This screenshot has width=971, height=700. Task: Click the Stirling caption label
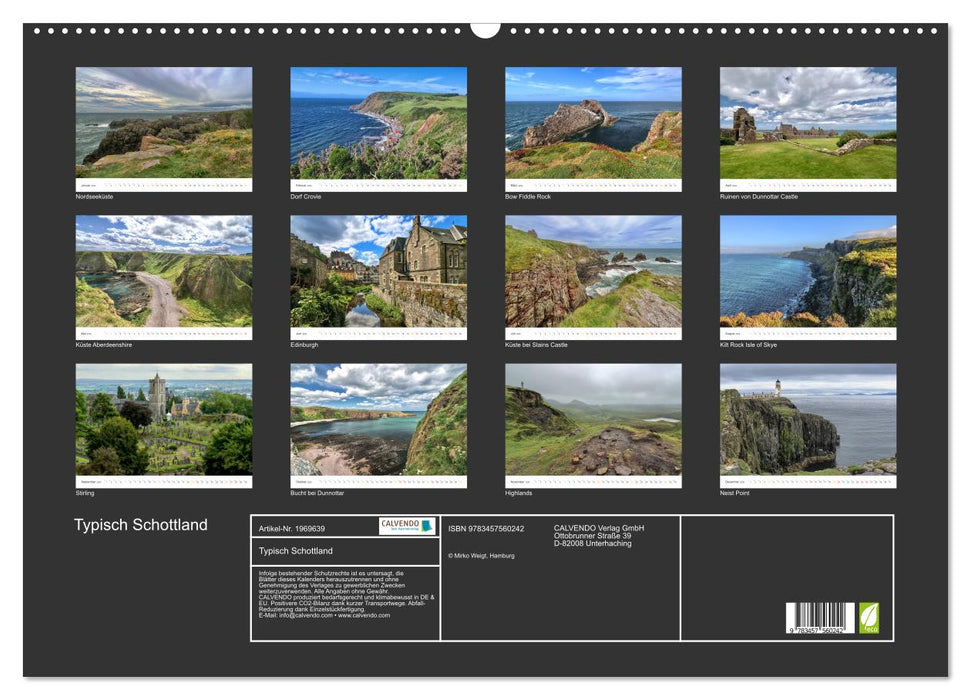[x=84, y=493]
